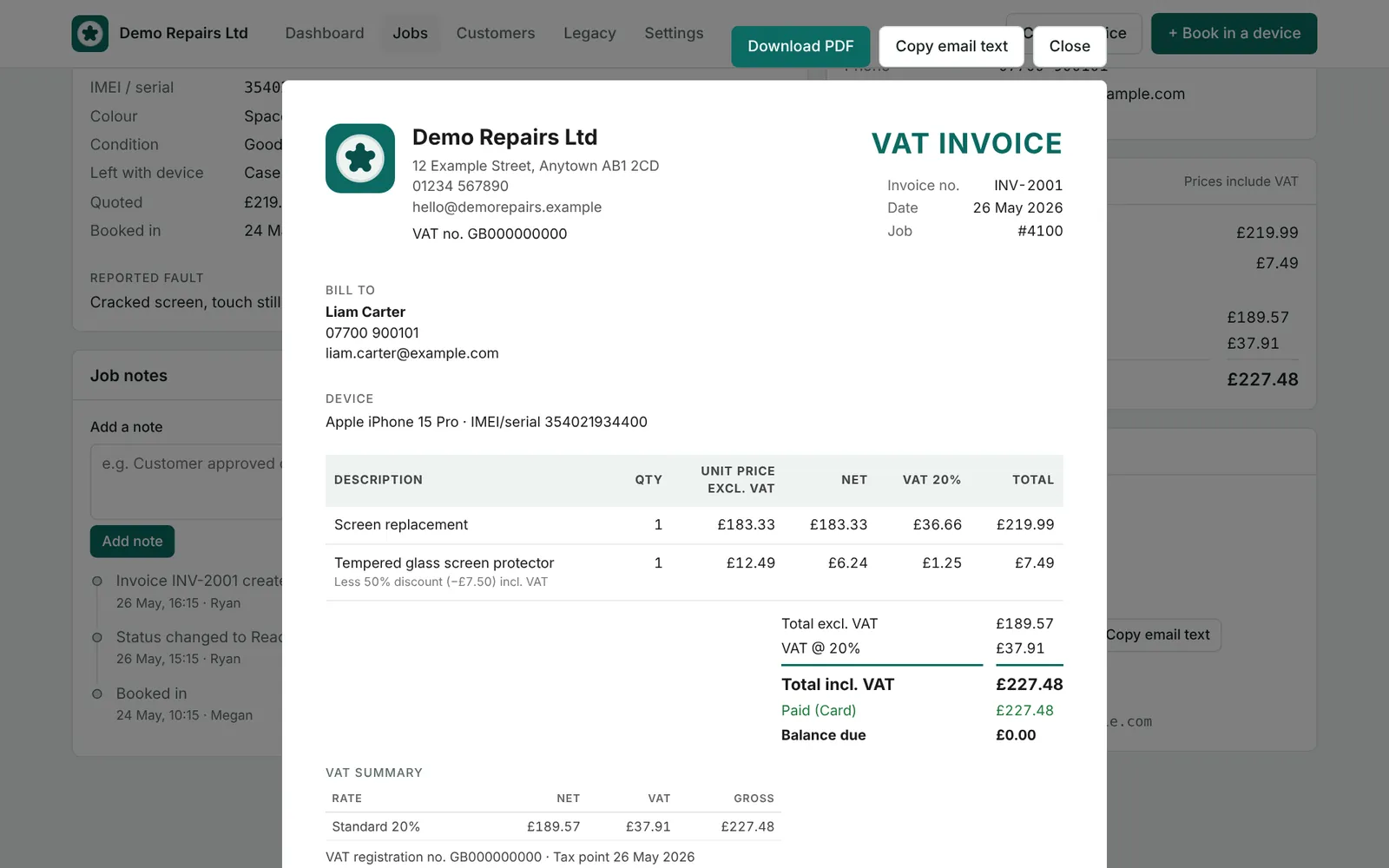The height and width of the screenshot is (868, 1389).
Task: Click the large logo on the invoice
Action: (360, 158)
